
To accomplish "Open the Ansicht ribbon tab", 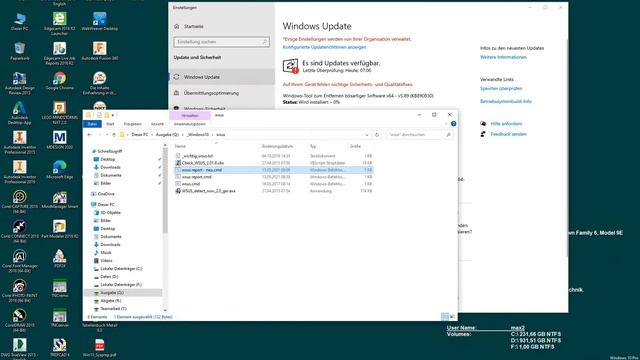I will point(157,124).
